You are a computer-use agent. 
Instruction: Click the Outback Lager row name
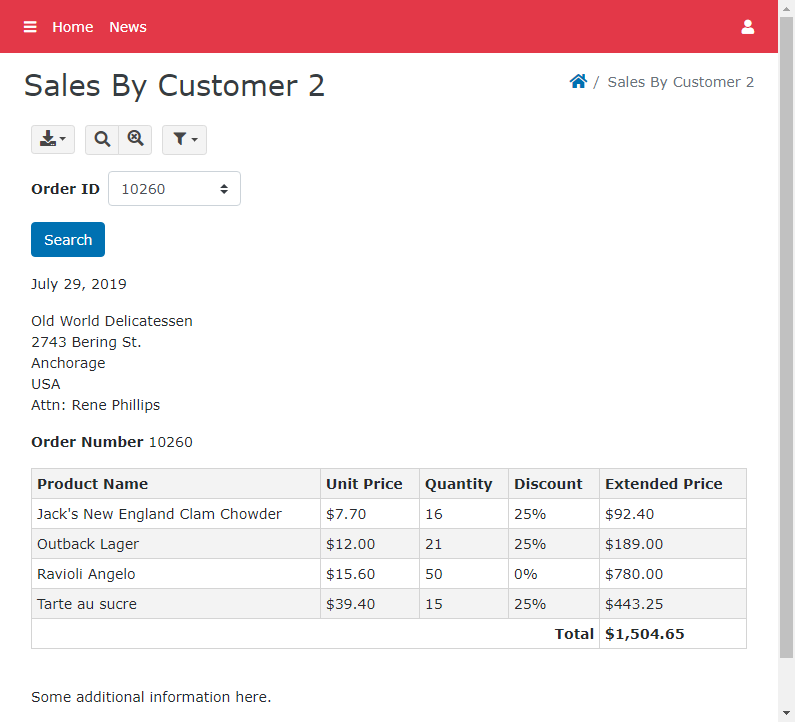click(88, 544)
